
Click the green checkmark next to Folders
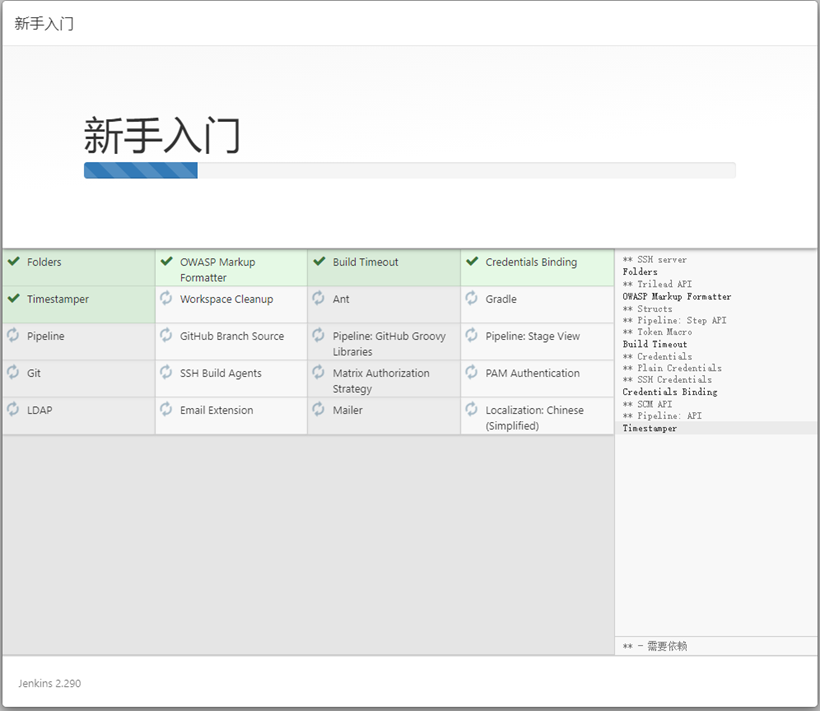coord(14,261)
